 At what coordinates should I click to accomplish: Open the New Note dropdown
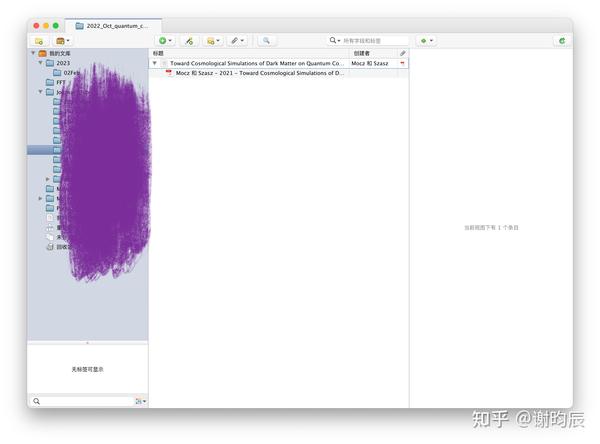click(213, 41)
